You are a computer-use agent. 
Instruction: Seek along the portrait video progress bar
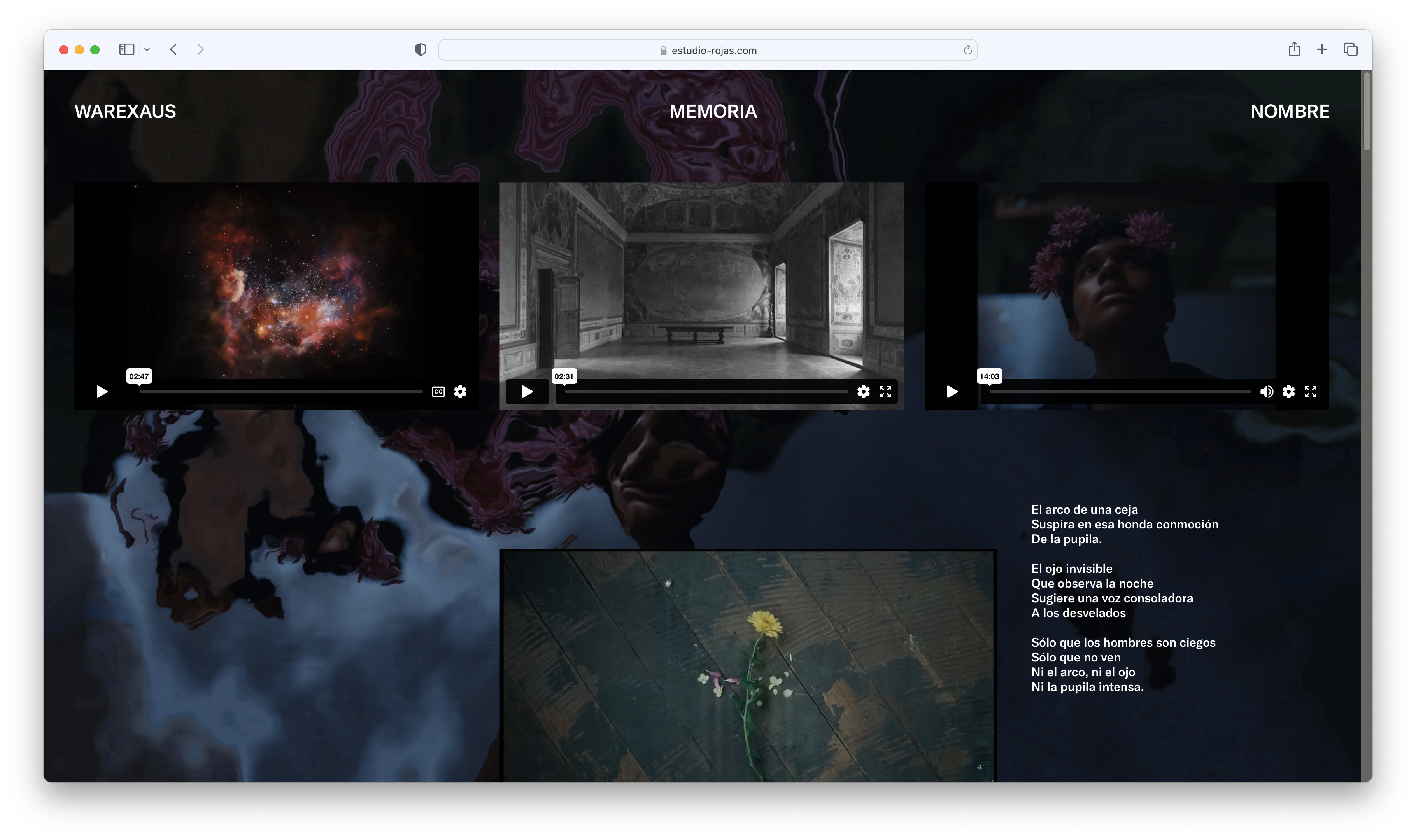[1120, 392]
